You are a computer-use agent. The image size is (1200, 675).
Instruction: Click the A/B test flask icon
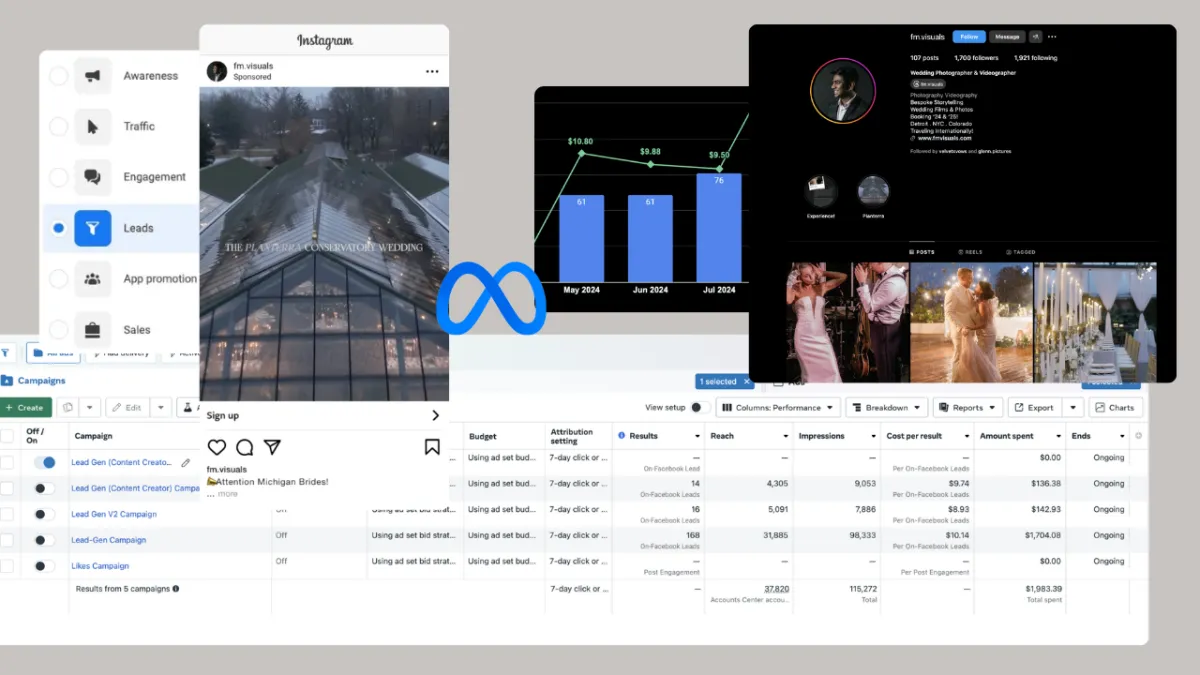click(186, 408)
